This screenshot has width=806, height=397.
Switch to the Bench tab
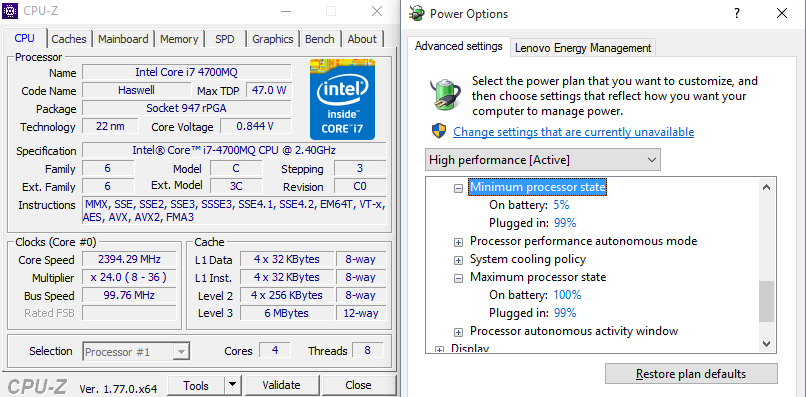[x=320, y=39]
